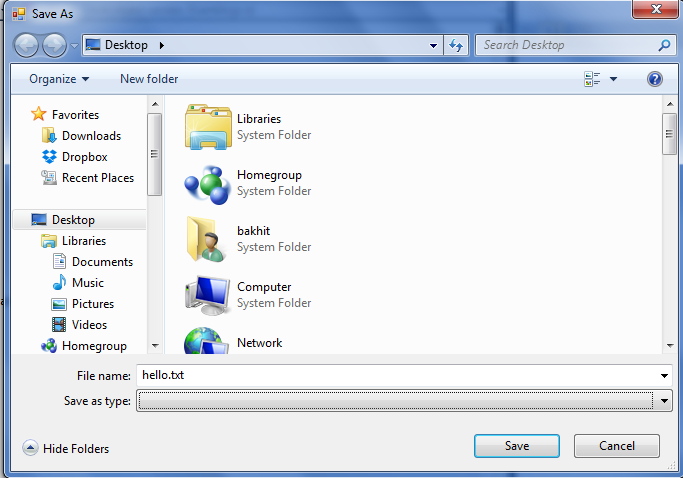Select the Libraries folder icon in file list

click(208, 127)
